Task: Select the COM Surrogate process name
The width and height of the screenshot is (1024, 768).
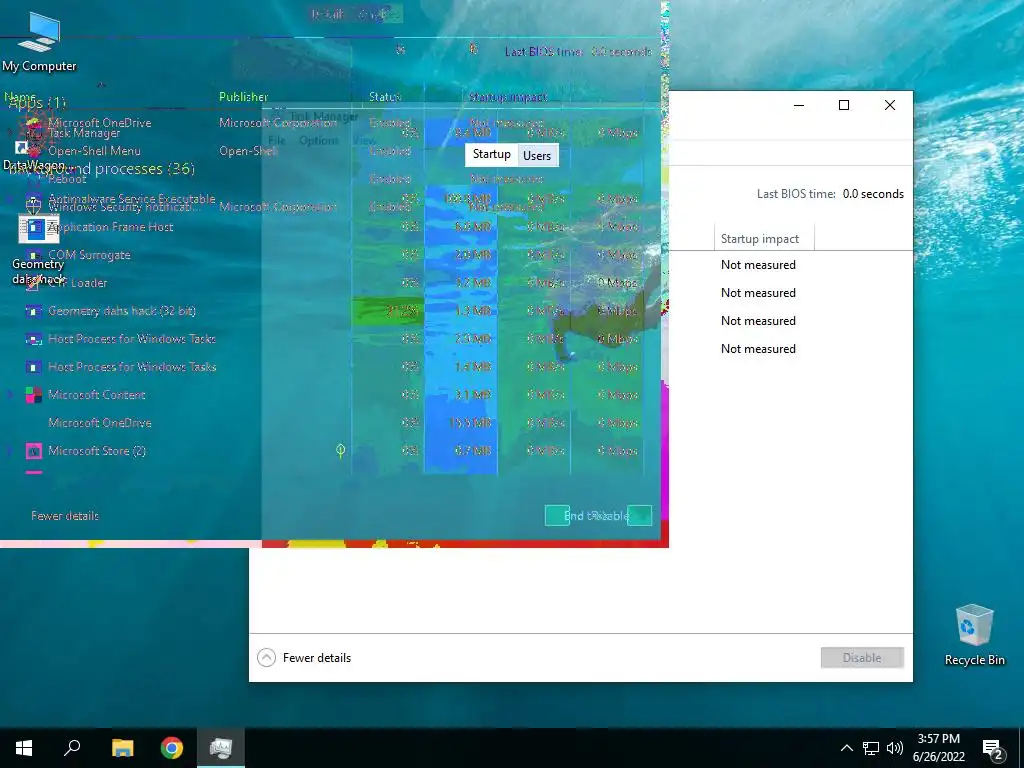Action: tap(89, 255)
